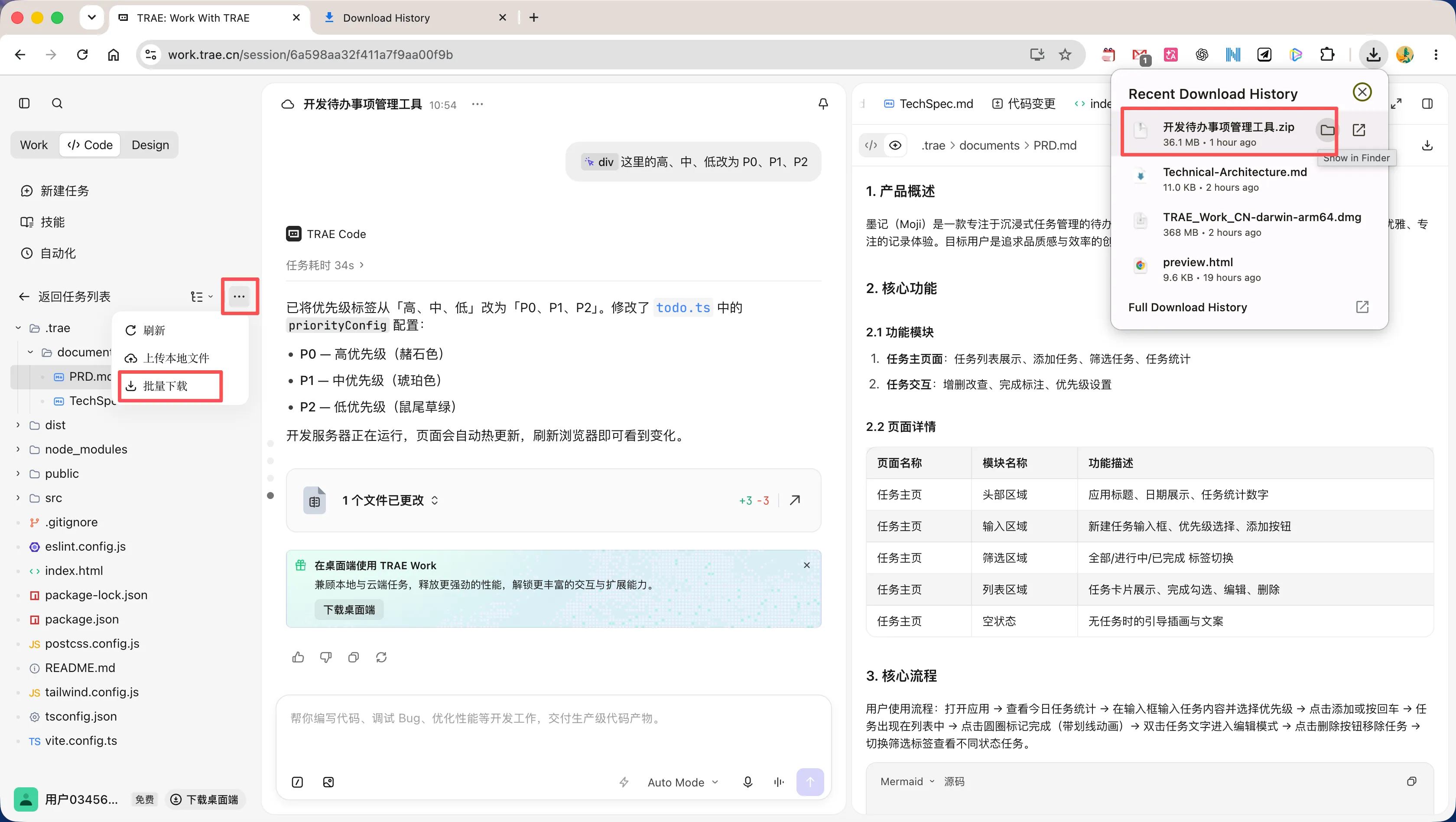
Task: Toggle the left sidebar panel icon
Action: tap(24, 104)
